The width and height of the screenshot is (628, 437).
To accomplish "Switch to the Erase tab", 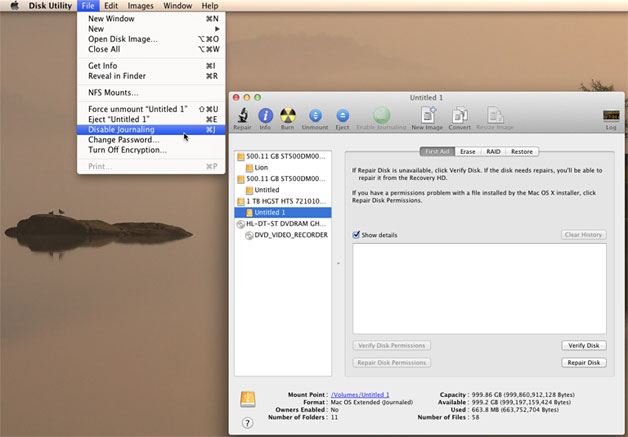I will coord(467,152).
